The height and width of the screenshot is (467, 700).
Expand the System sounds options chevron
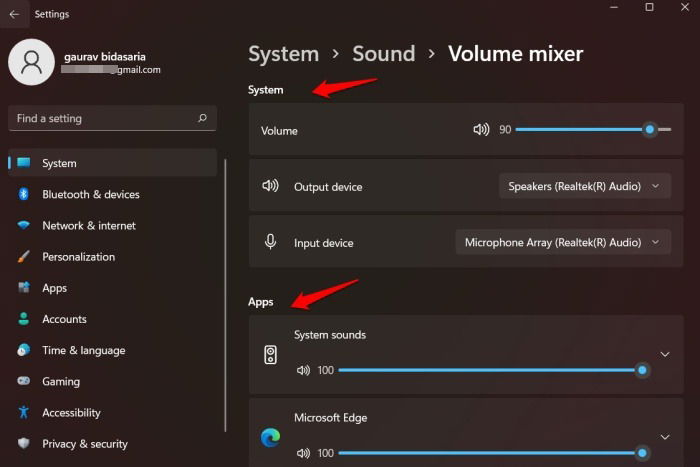pos(665,354)
